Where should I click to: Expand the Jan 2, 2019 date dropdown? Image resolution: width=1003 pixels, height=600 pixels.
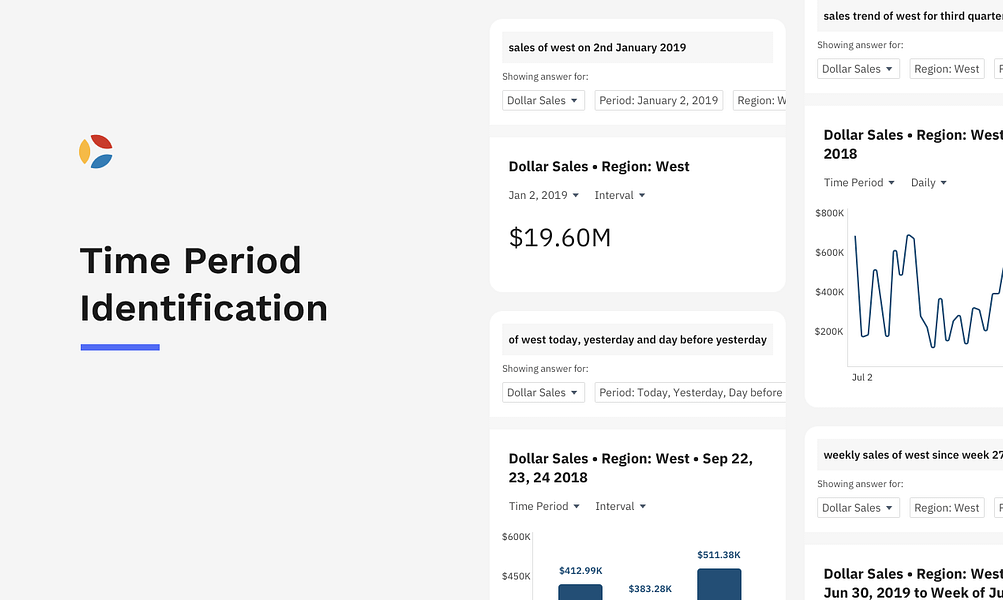click(x=544, y=195)
